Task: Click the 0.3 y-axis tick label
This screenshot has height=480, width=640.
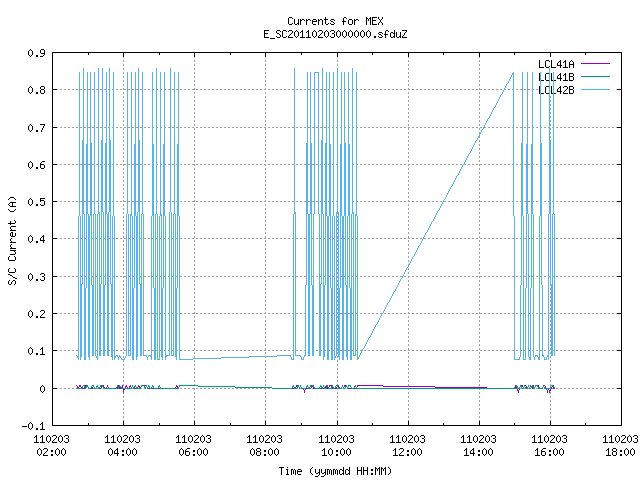Action: pos(37,277)
